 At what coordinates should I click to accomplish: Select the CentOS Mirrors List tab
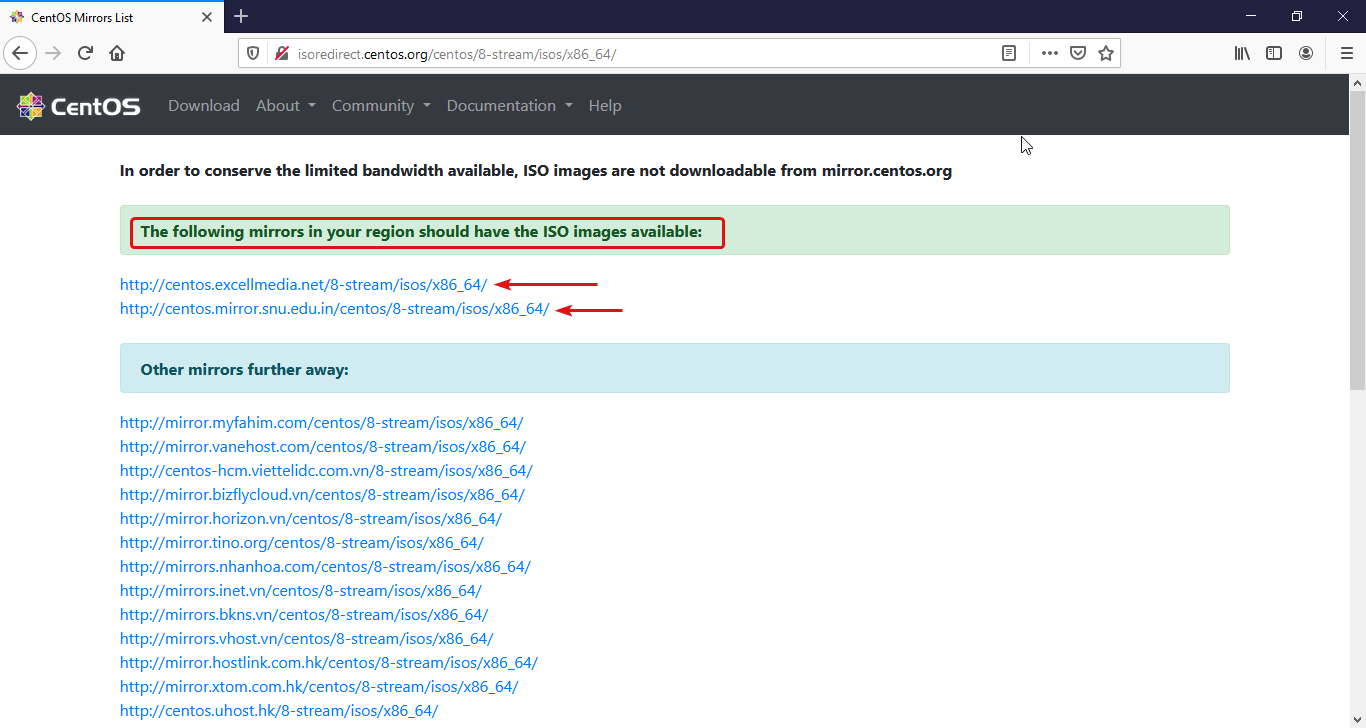point(114,17)
